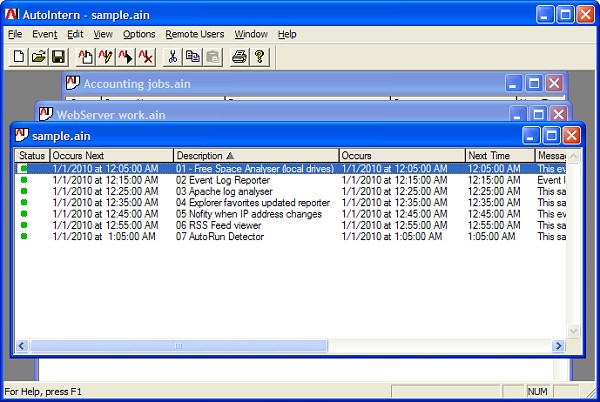Click the Copy toolbar icon
The height and width of the screenshot is (402, 600).
192,57
